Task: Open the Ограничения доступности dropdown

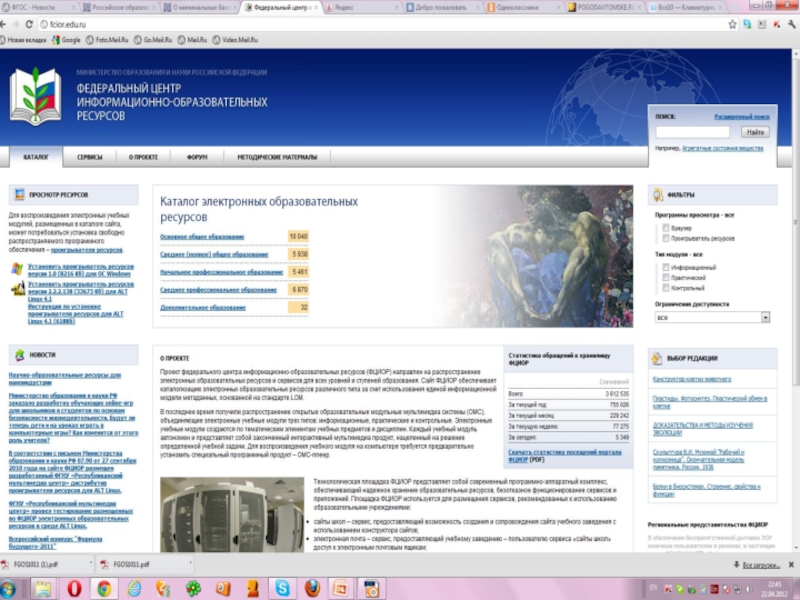Action: (x=712, y=317)
